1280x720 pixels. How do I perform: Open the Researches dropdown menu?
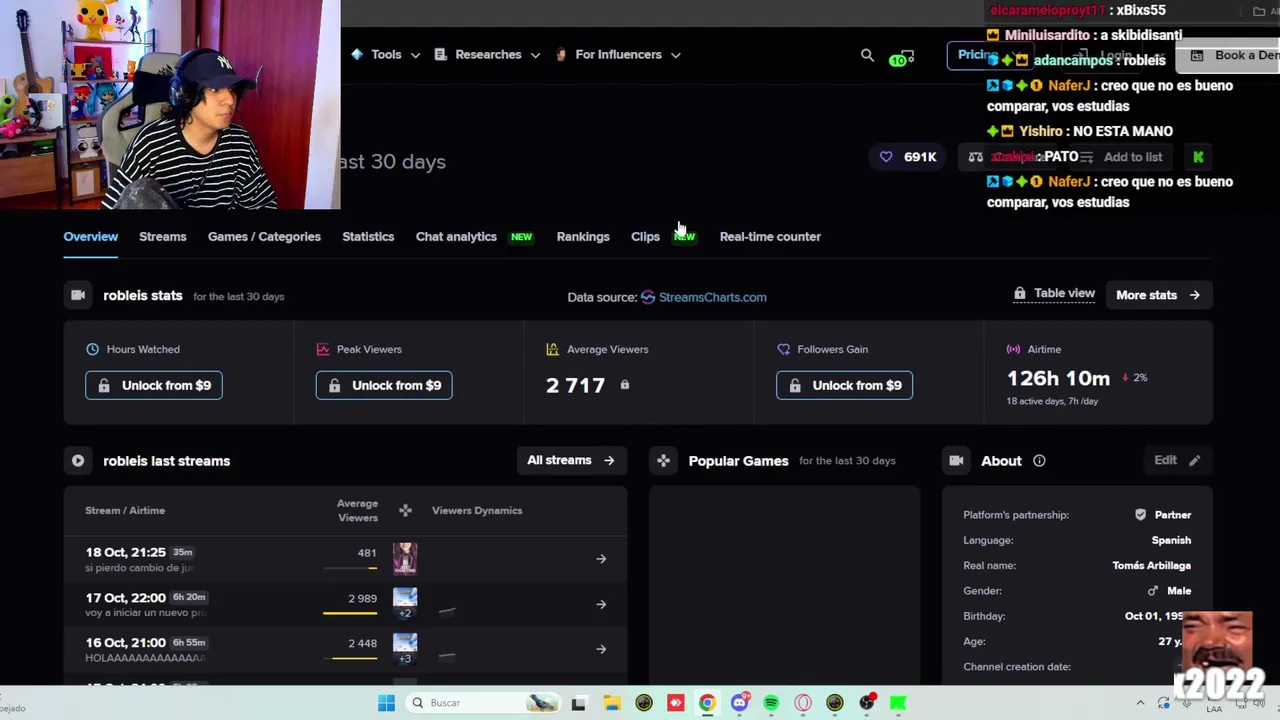487,55
